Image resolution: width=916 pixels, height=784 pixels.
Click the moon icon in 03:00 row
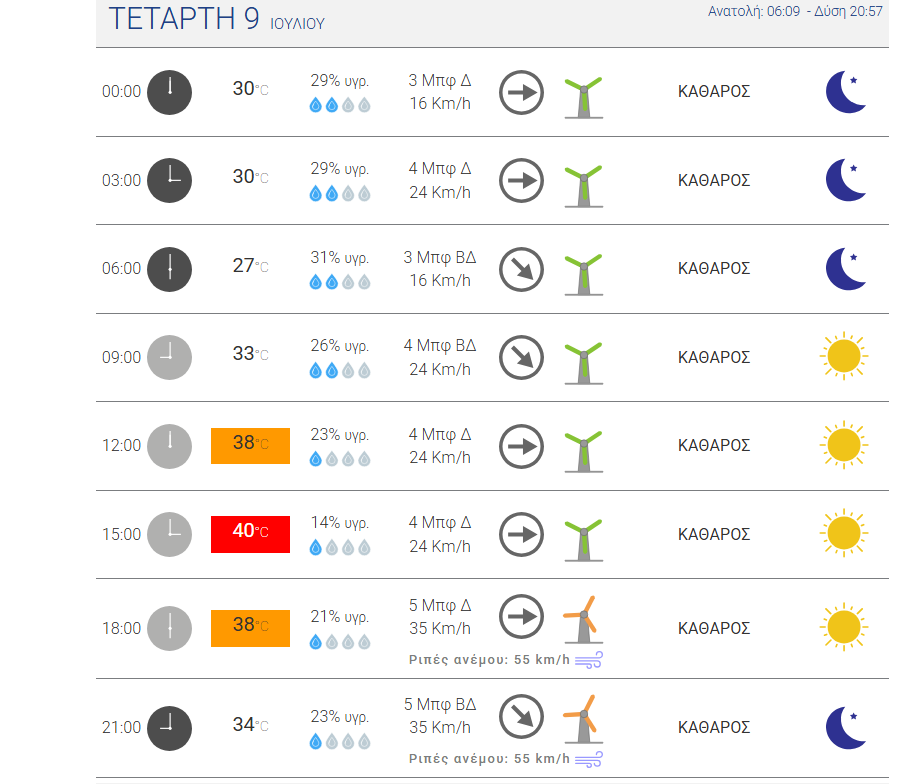pos(845,180)
